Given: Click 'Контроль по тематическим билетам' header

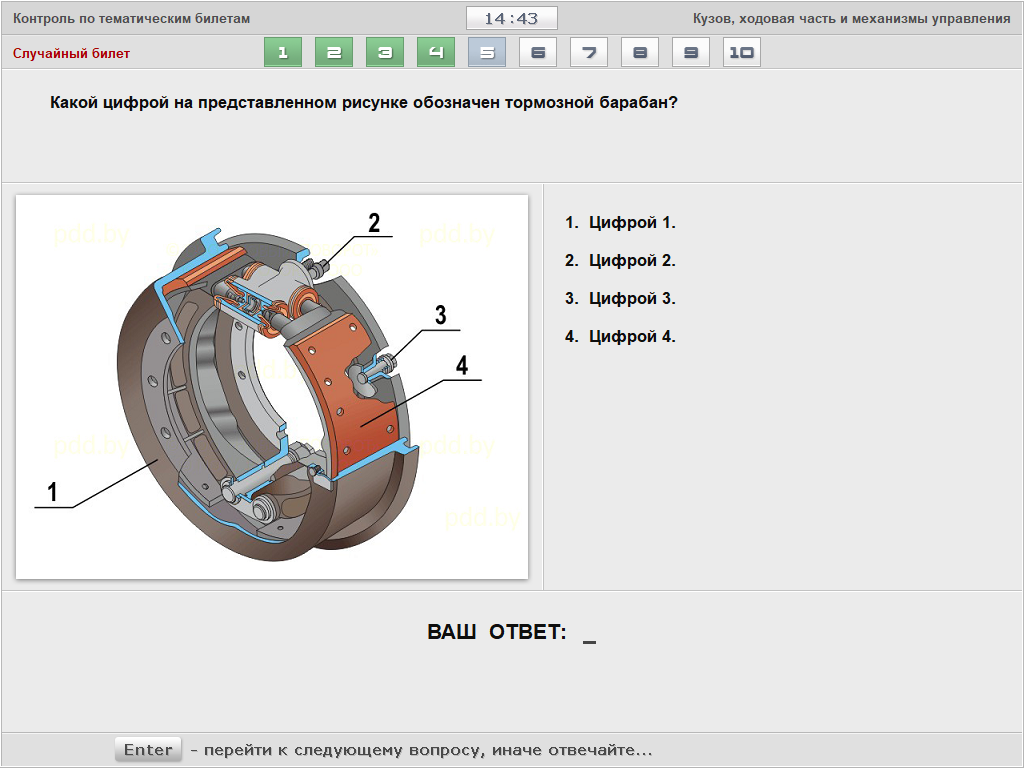Looking at the screenshot, I should coord(131,19).
